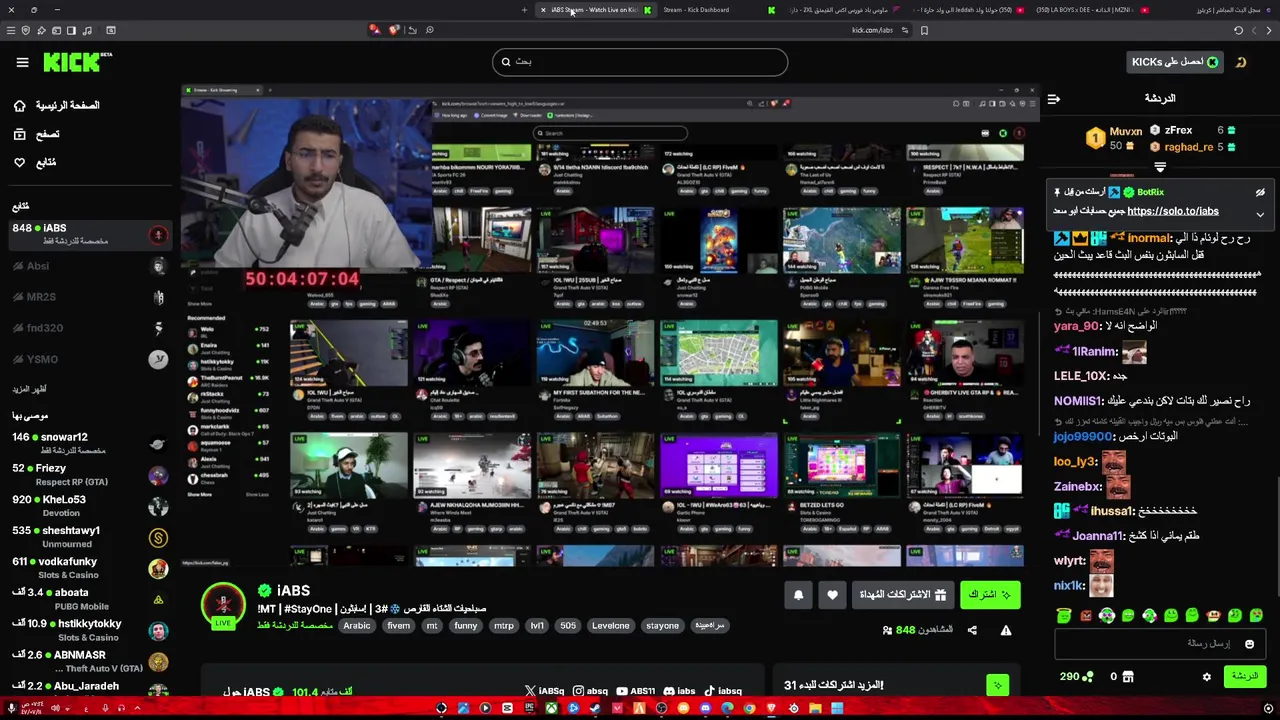Open recommended channel Abu_Jaradeh
Image resolution: width=1280 pixels, height=720 pixels.
(x=89, y=687)
